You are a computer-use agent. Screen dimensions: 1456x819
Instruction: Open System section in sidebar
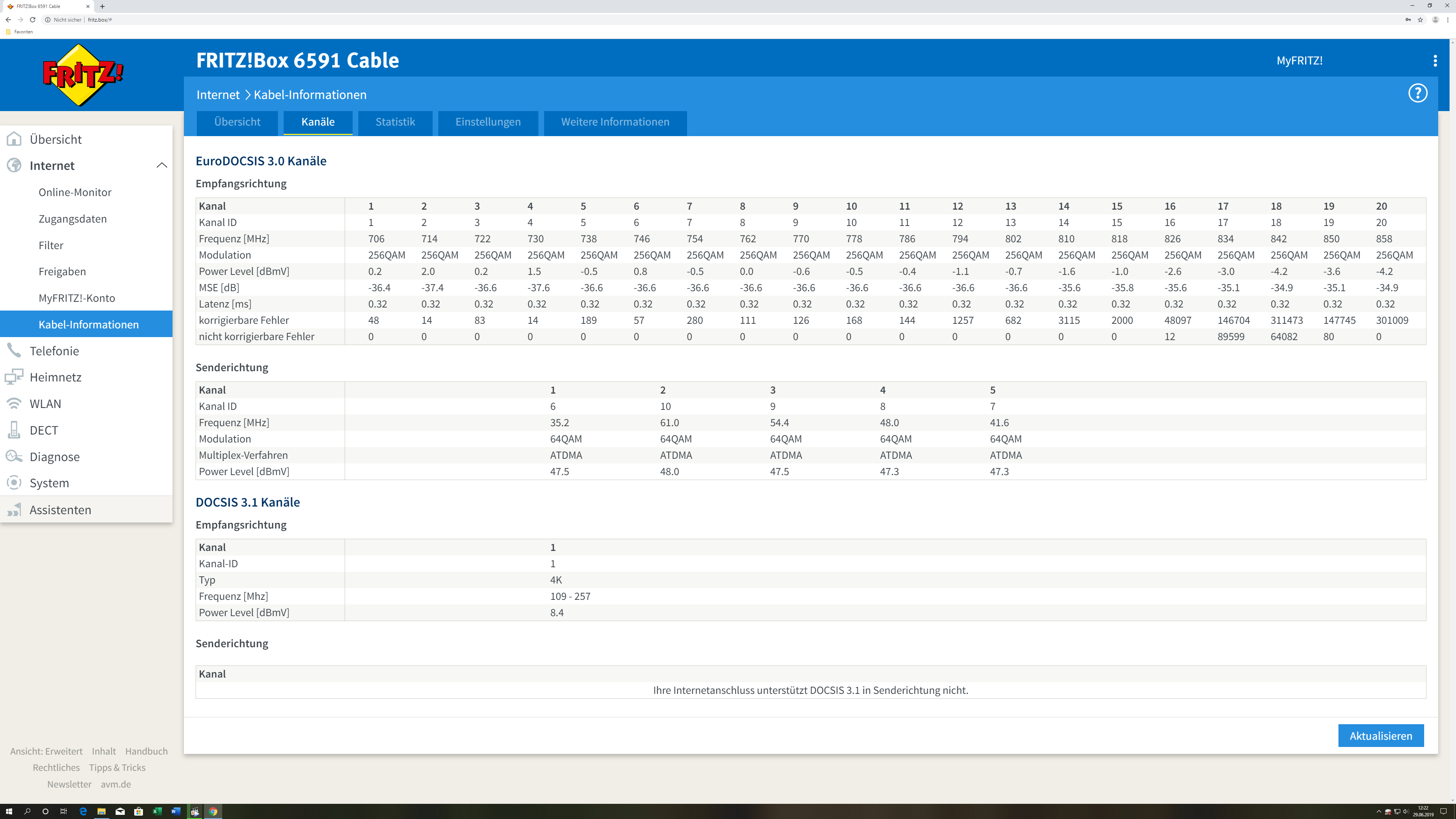pos(49,483)
